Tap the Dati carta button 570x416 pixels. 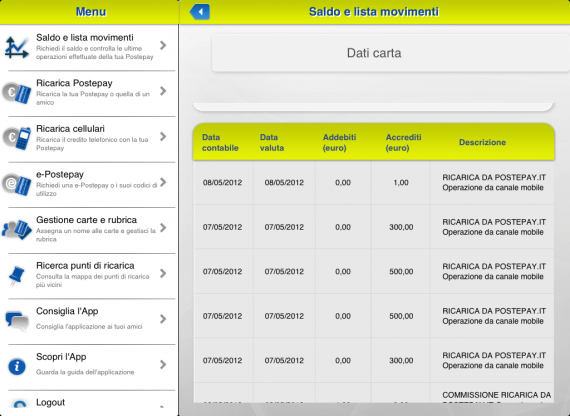point(391,53)
